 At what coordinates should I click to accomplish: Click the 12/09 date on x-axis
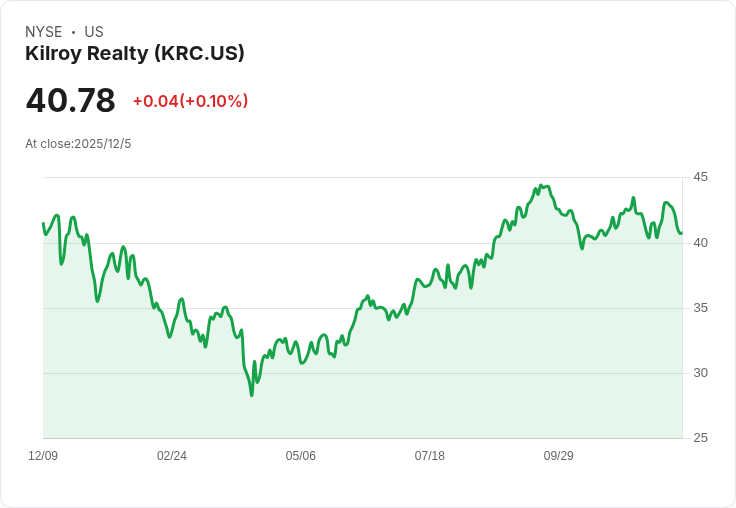(x=43, y=456)
